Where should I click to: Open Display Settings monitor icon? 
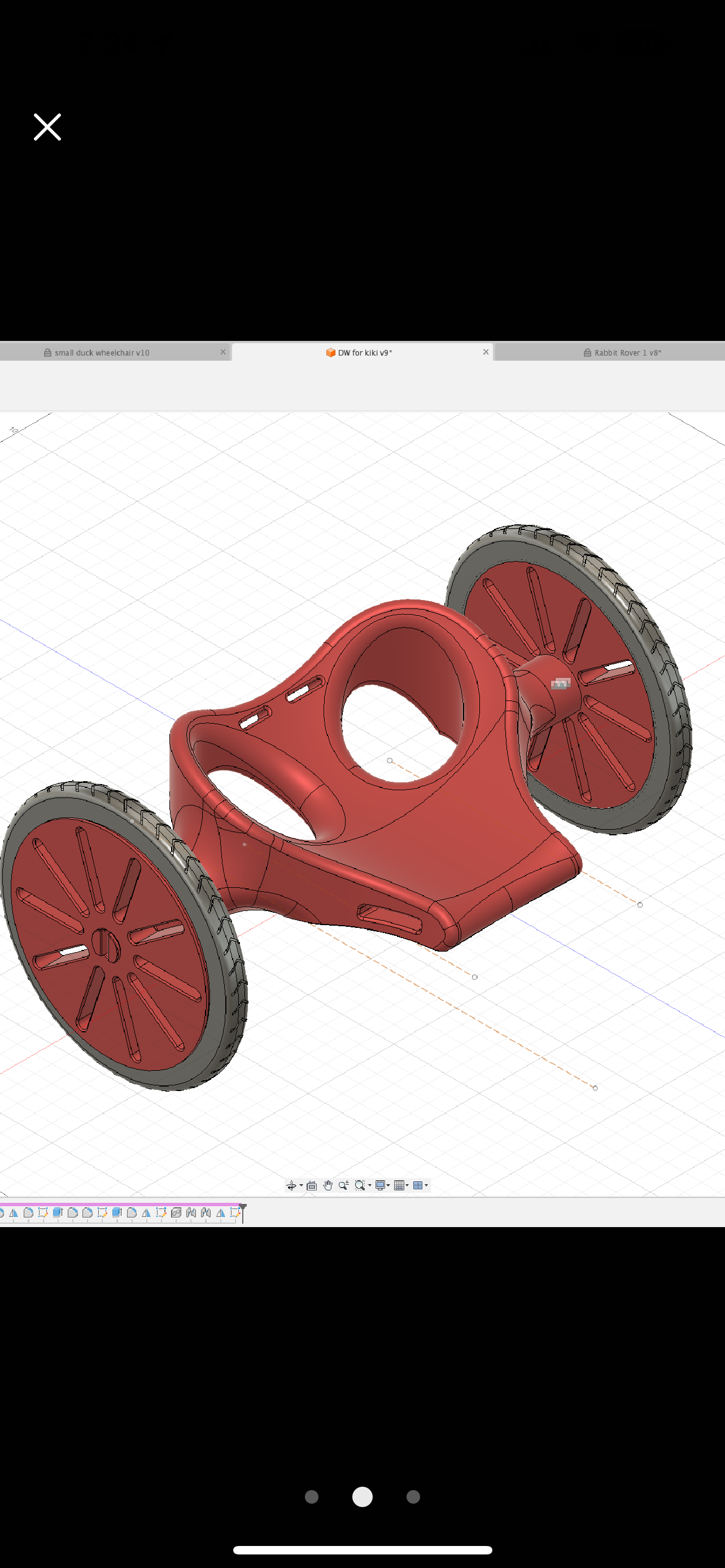(380, 1185)
